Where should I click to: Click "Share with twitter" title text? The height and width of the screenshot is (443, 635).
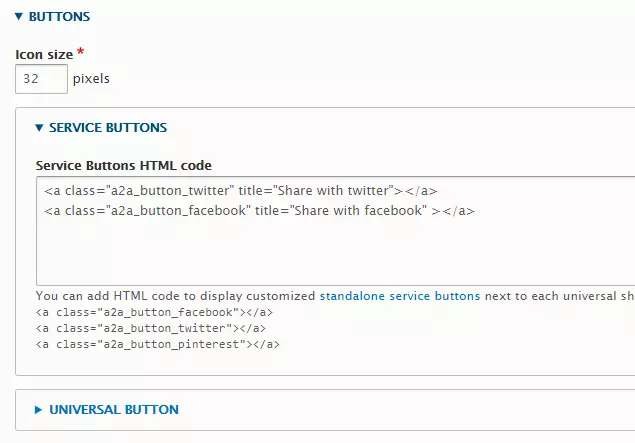tap(338, 191)
